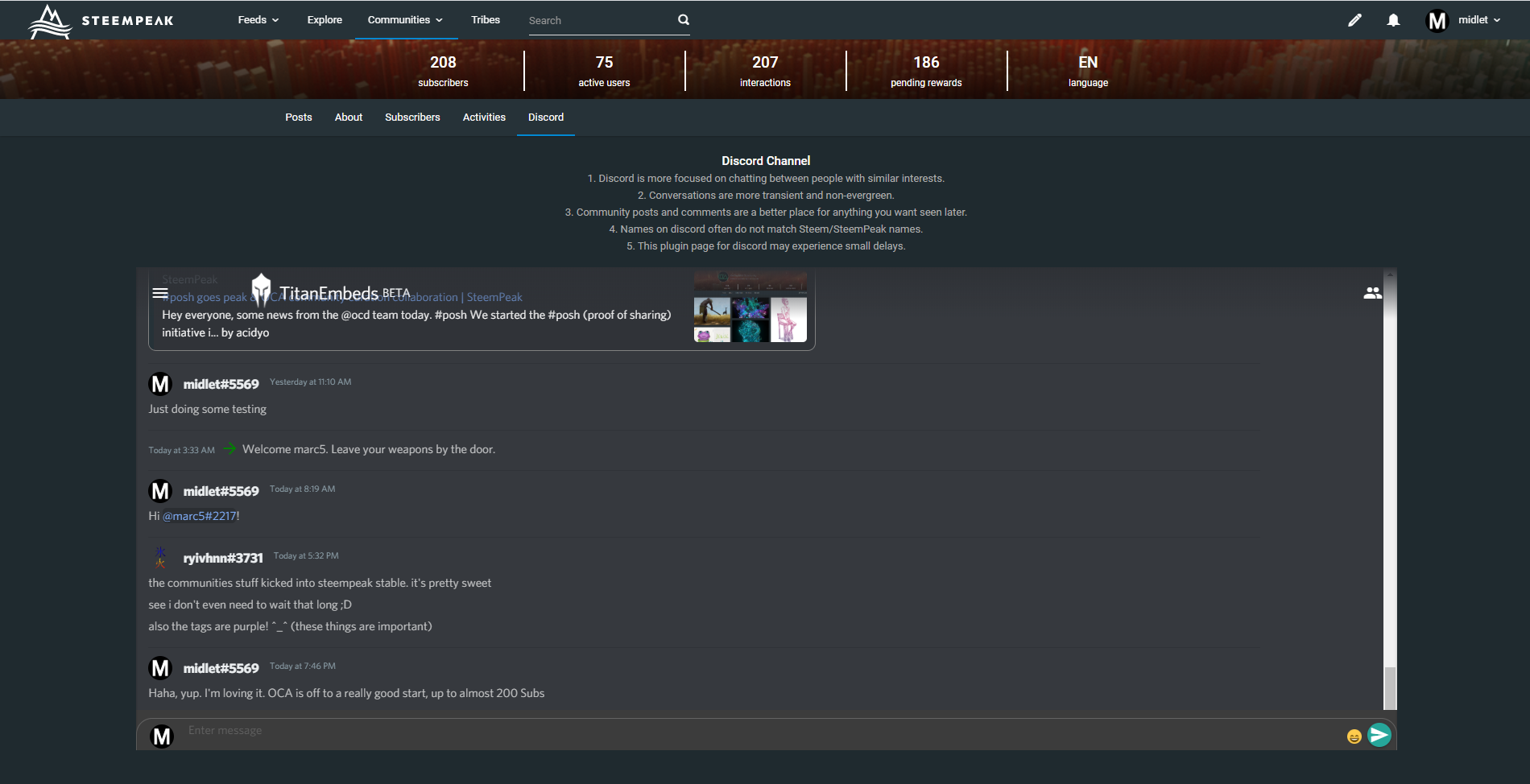Click the 207 interactions stat
The width and height of the screenshot is (1530, 784).
click(x=765, y=71)
